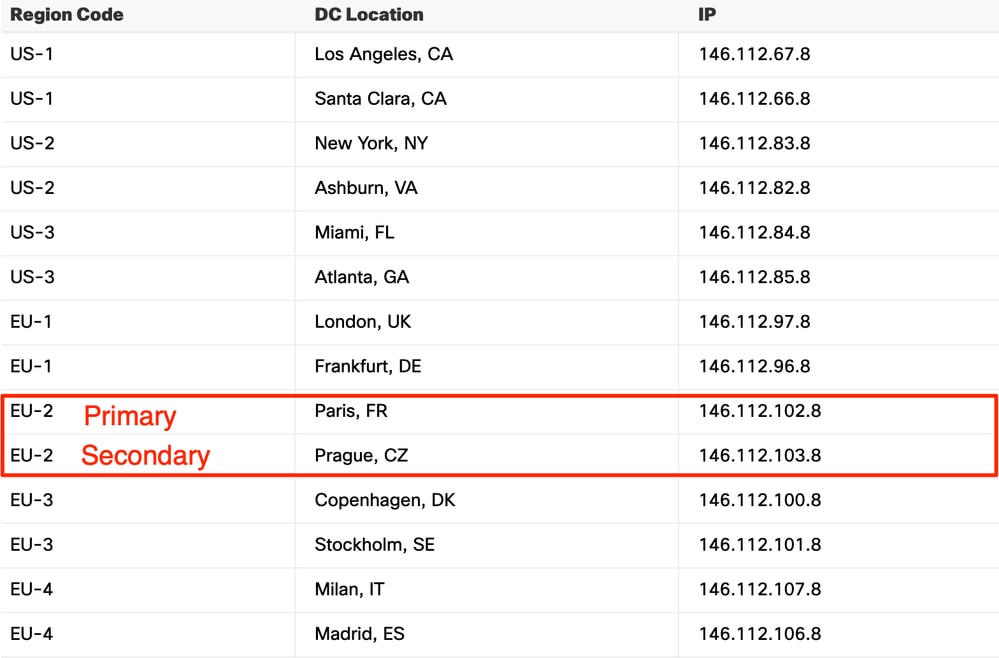Click the IP column header
The image size is (999, 658).
point(707,15)
